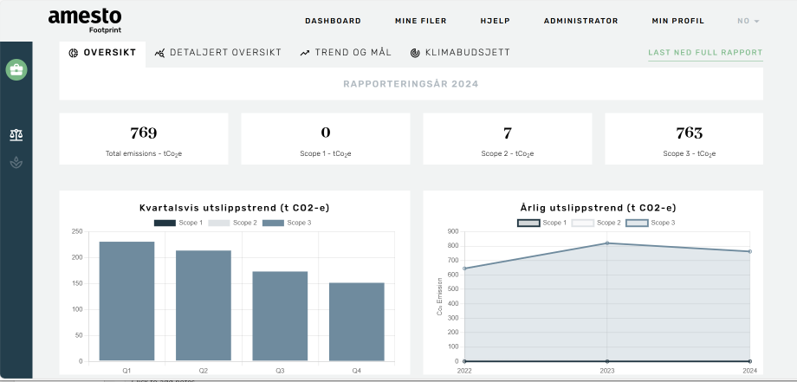
Task: Click the Q4 bar in quarterly chart
Action: coord(356,322)
